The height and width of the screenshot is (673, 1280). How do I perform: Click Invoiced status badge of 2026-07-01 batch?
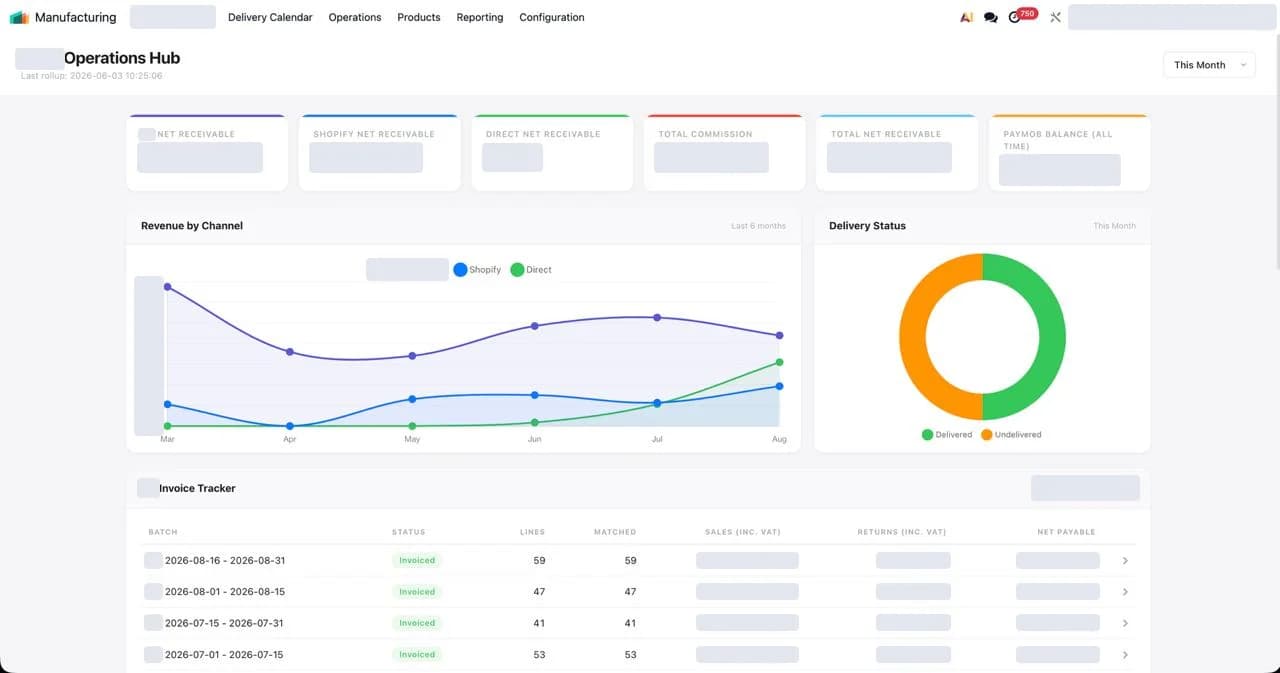417,655
